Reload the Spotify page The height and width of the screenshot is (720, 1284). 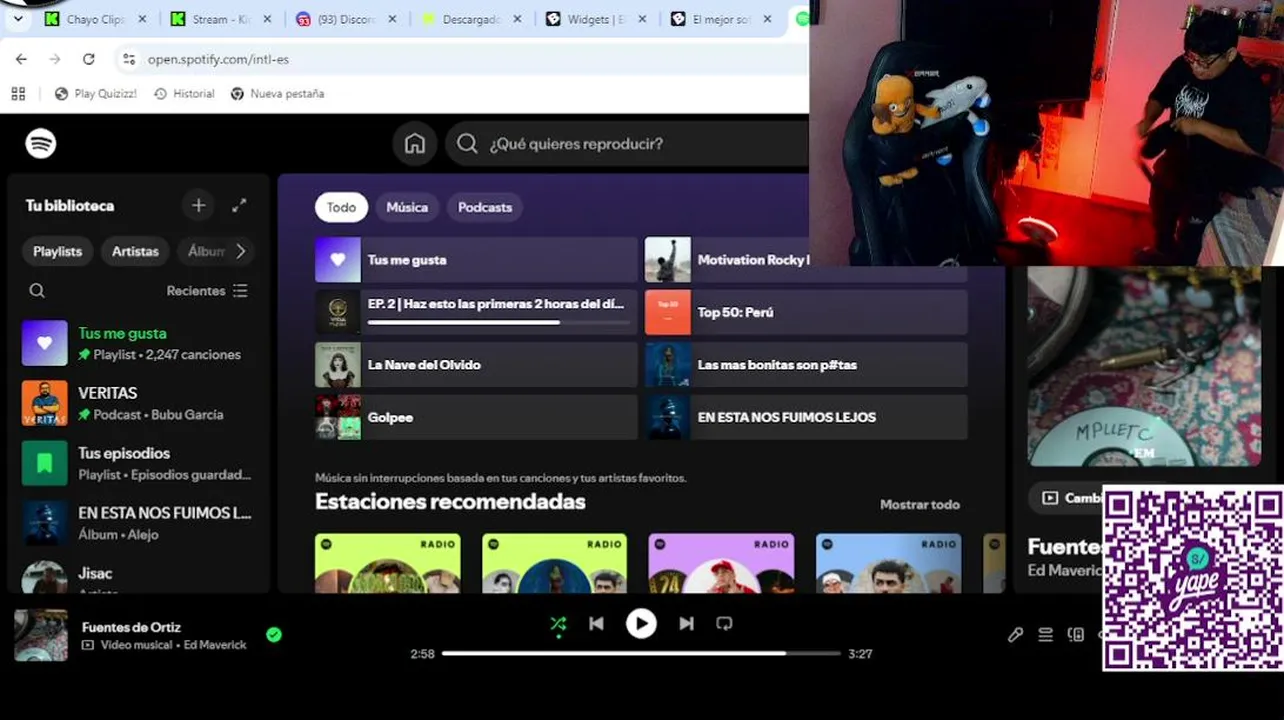point(88,59)
